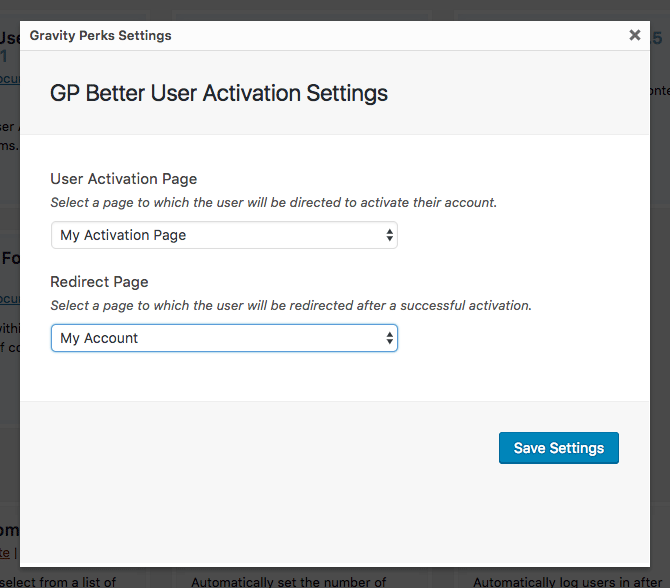Click the Redirect Page label
The height and width of the screenshot is (588, 670).
point(99,282)
